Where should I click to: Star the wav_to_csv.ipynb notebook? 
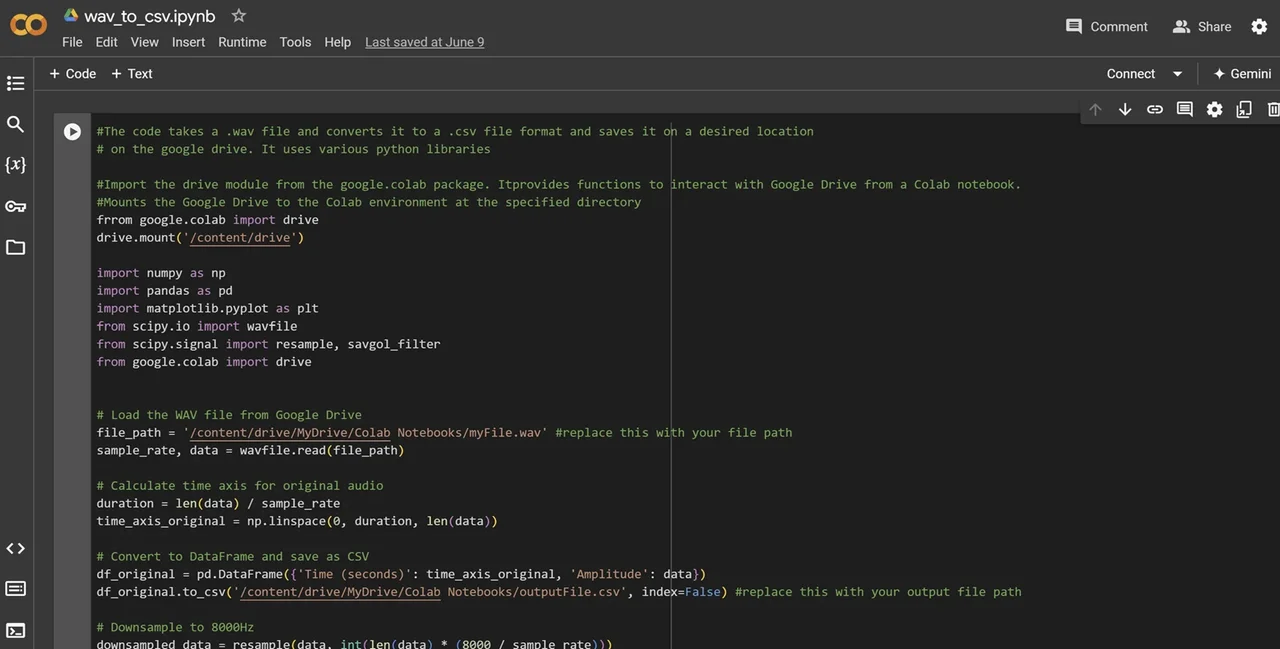(x=238, y=15)
